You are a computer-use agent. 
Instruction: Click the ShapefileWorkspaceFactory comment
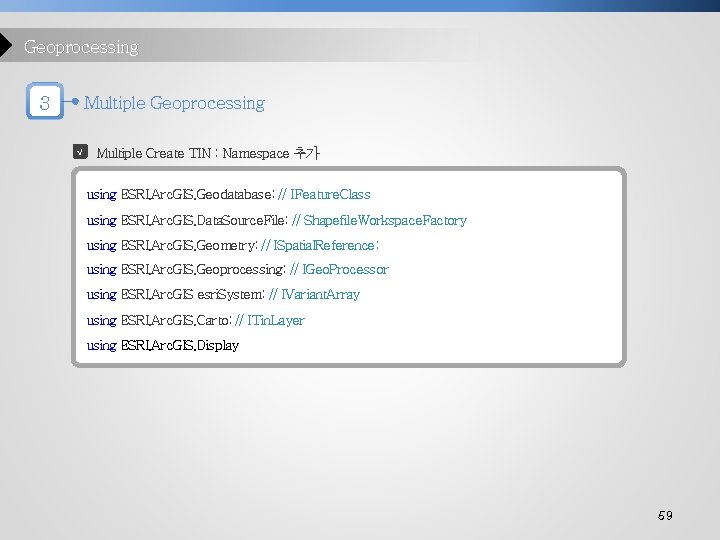pos(385,220)
